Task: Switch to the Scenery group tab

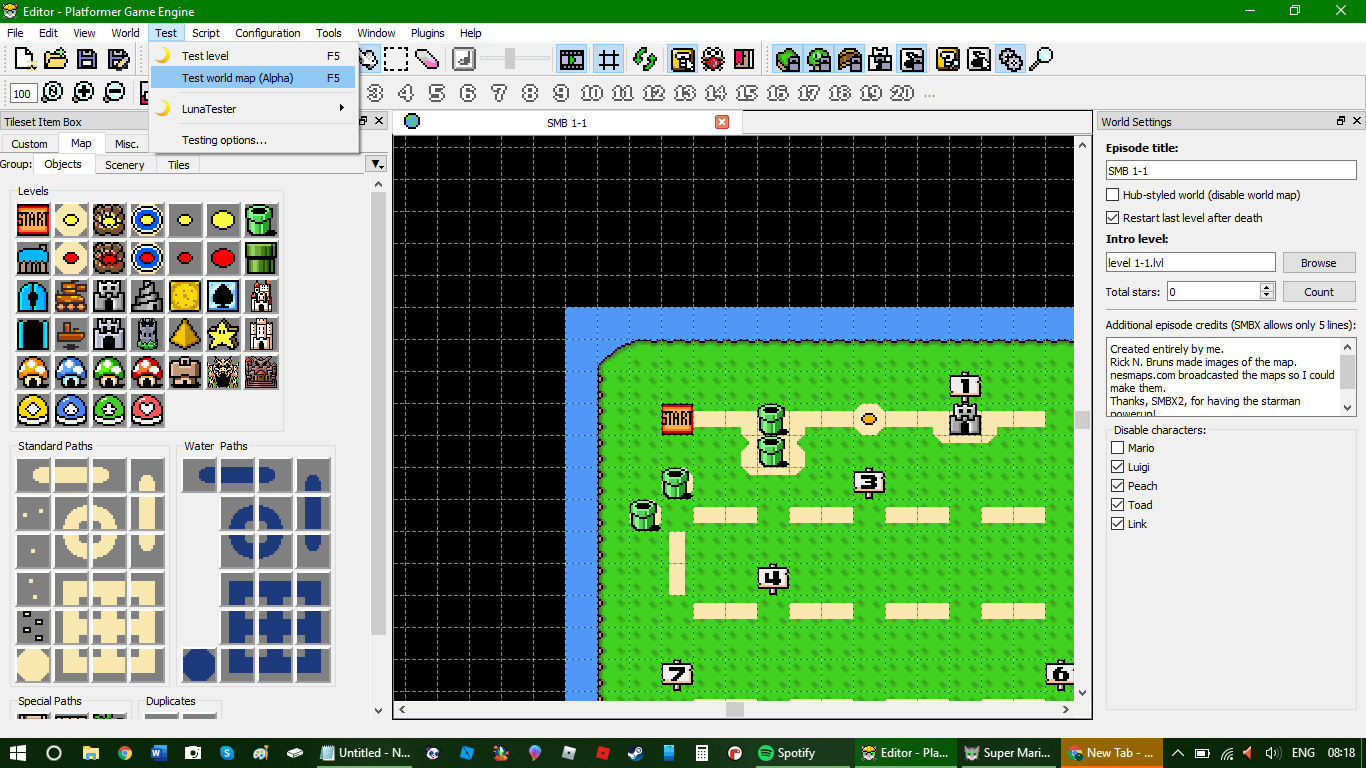Action: (x=125, y=165)
